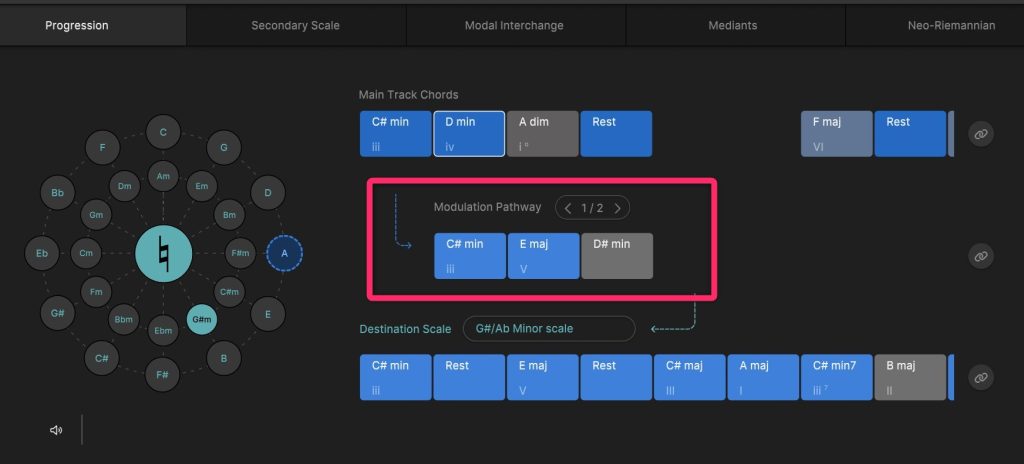Click the link icon beside Modulation Pathway
The image size is (1024, 464).
coord(981,256)
